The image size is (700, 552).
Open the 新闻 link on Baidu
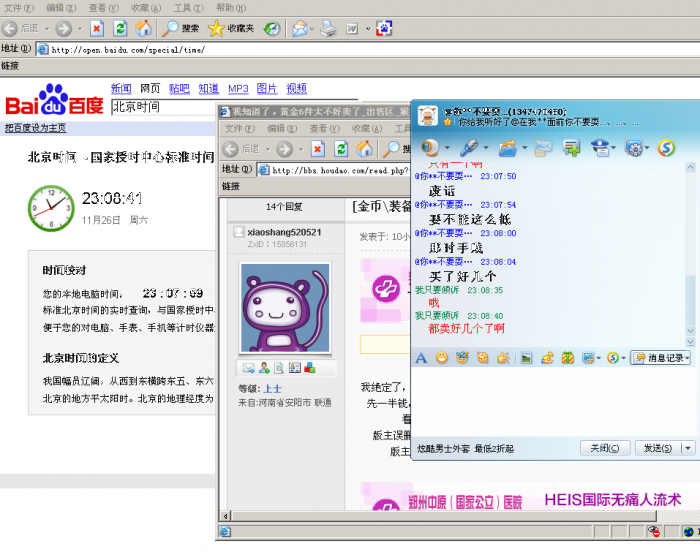point(121,88)
